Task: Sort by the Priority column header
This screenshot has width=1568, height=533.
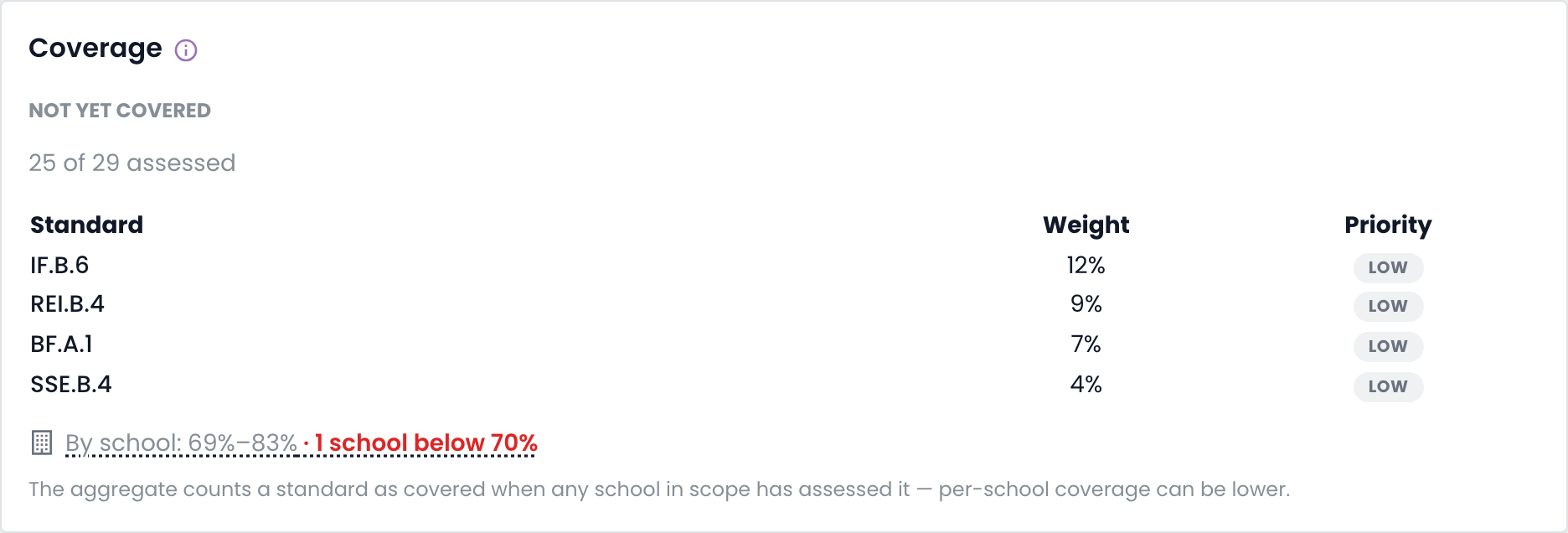Action: (x=1388, y=225)
